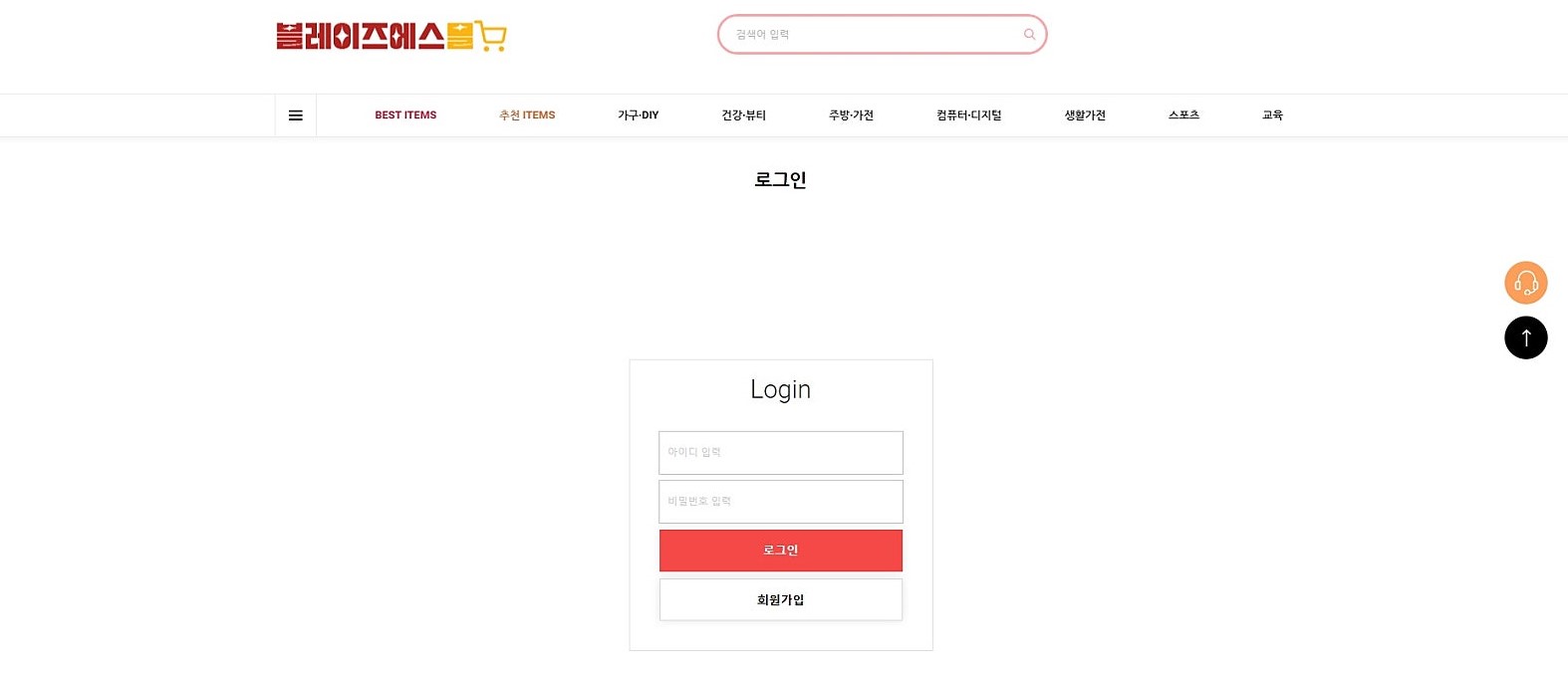1568x673 pixels.
Task: Open the 생활가전 category
Action: tap(1085, 115)
